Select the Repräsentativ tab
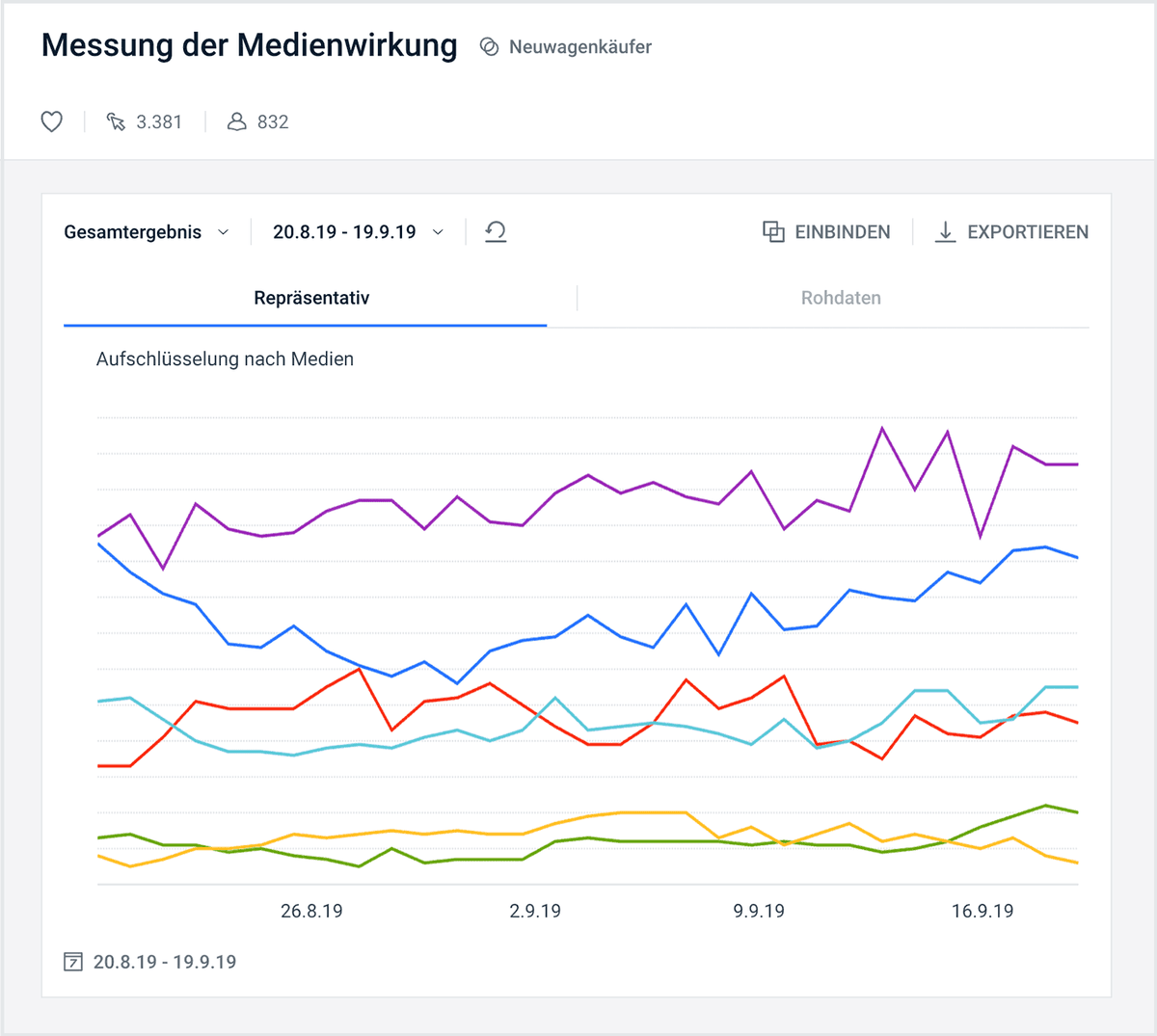 point(311,298)
